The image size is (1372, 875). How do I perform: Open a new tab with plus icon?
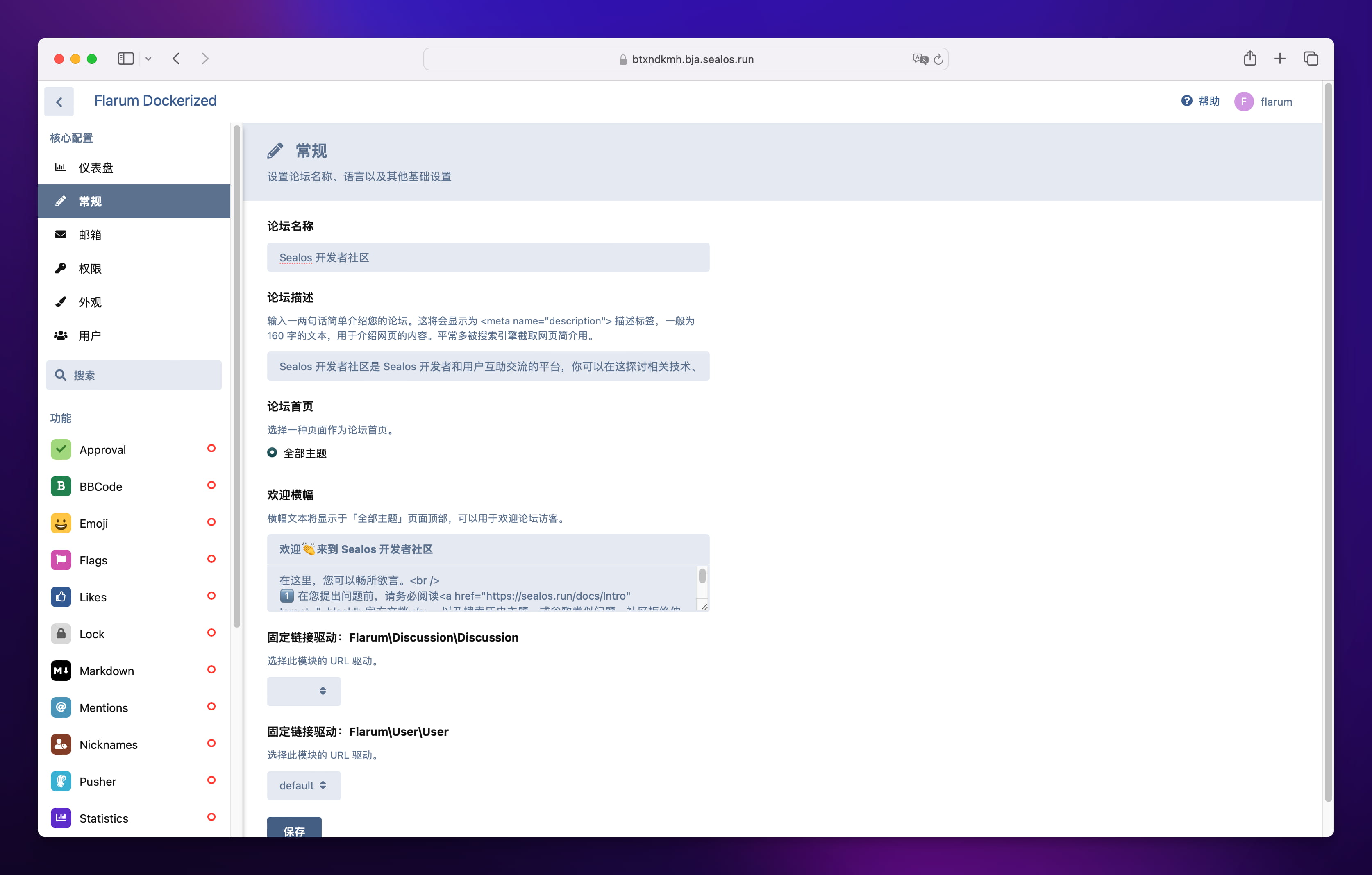pos(1280,59)
